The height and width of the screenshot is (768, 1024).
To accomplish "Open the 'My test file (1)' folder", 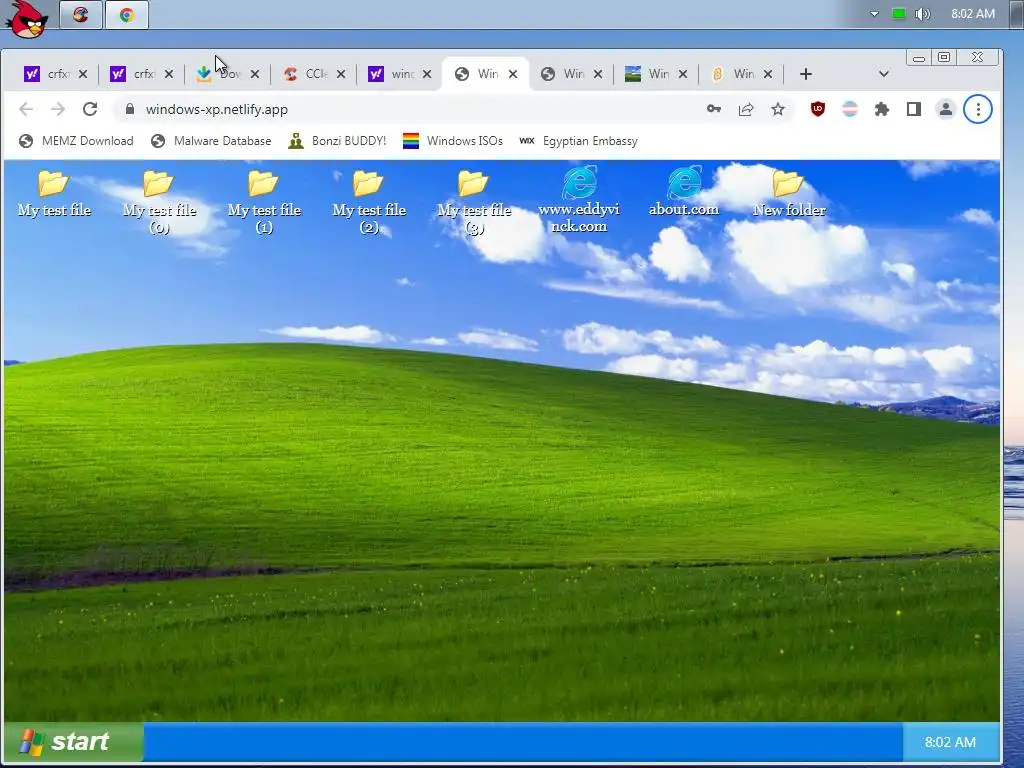I will point(264,201).
